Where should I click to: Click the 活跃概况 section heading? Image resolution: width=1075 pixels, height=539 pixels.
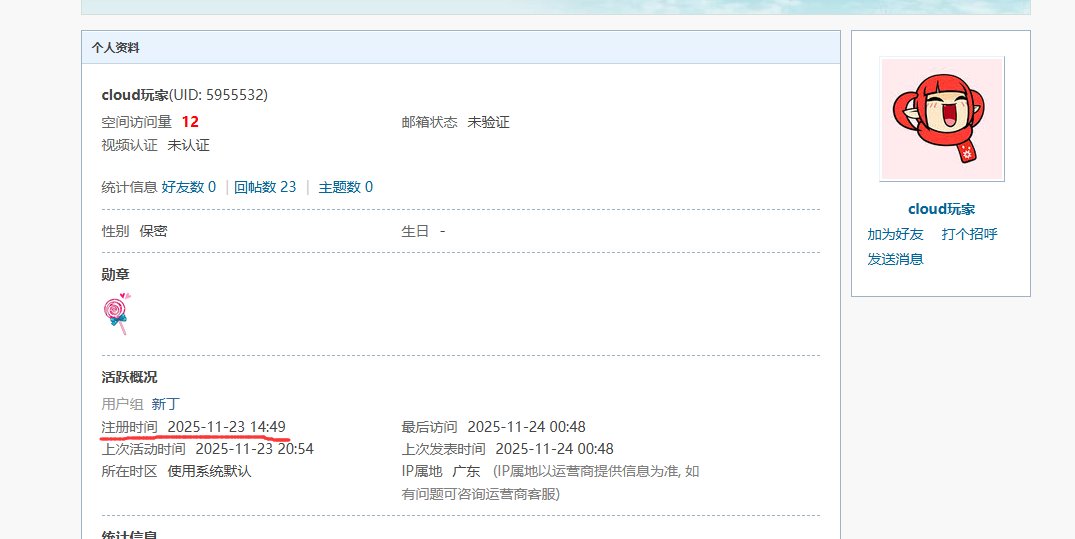click(129, 377)
